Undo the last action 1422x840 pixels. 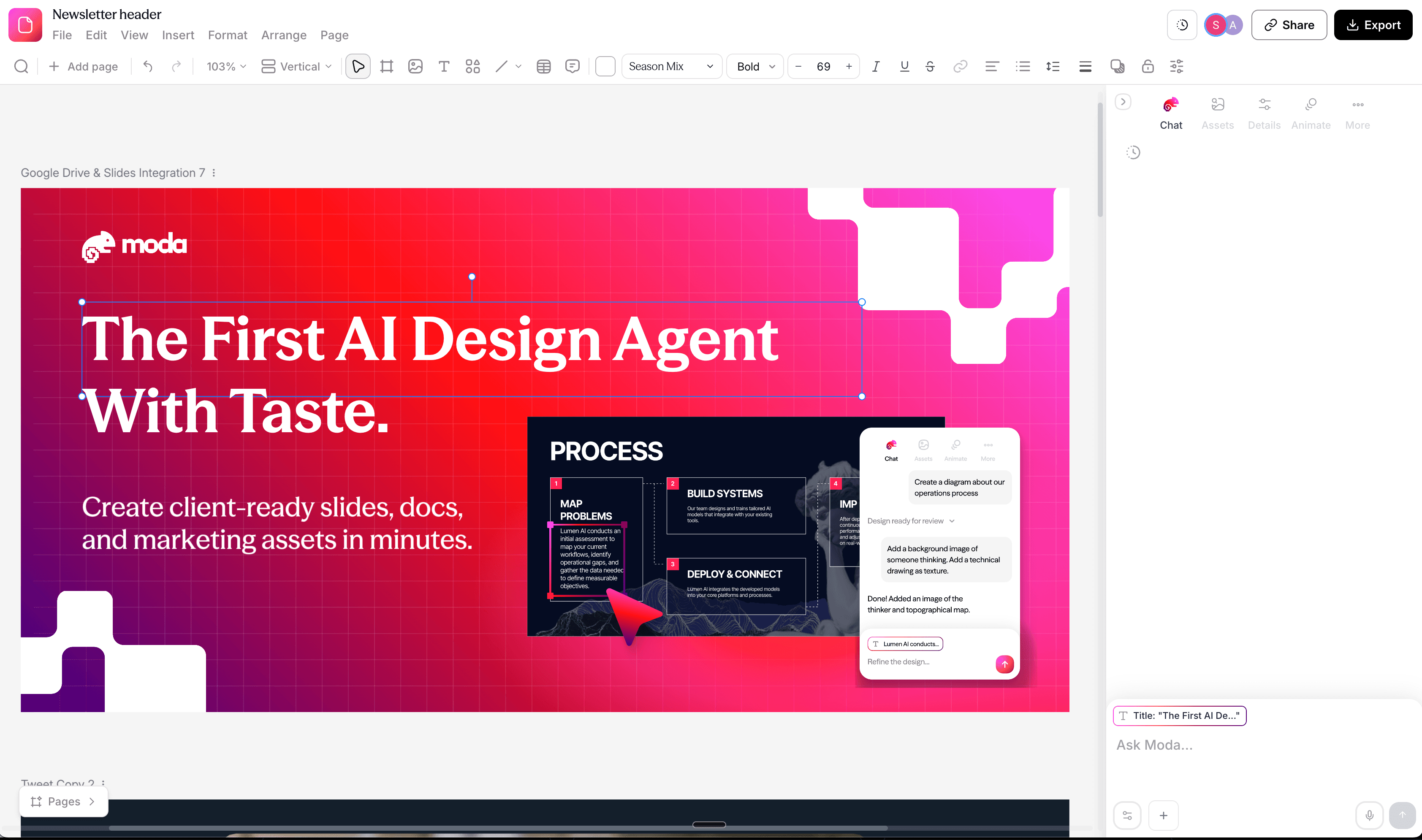click(x=148, y=66)
